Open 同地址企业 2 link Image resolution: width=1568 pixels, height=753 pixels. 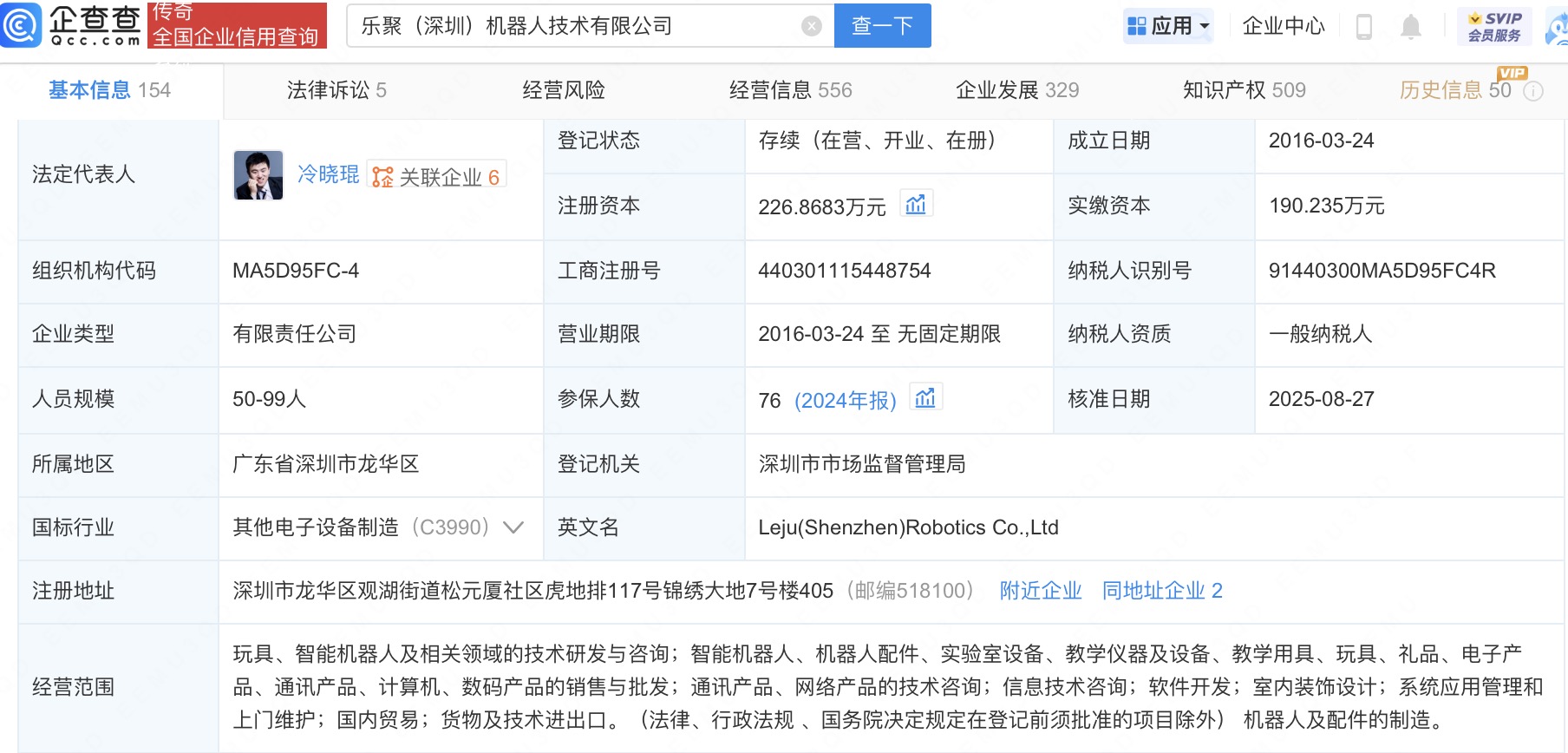[1162, 591]
